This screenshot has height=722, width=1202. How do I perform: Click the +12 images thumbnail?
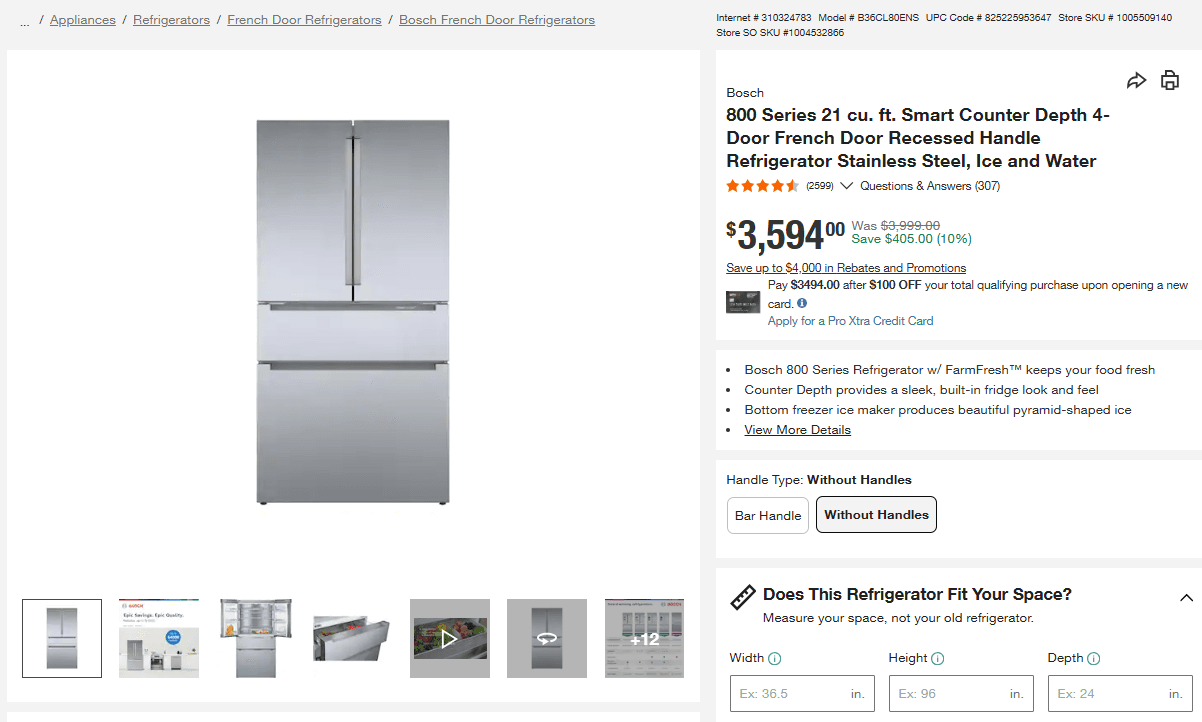(644, 638)
